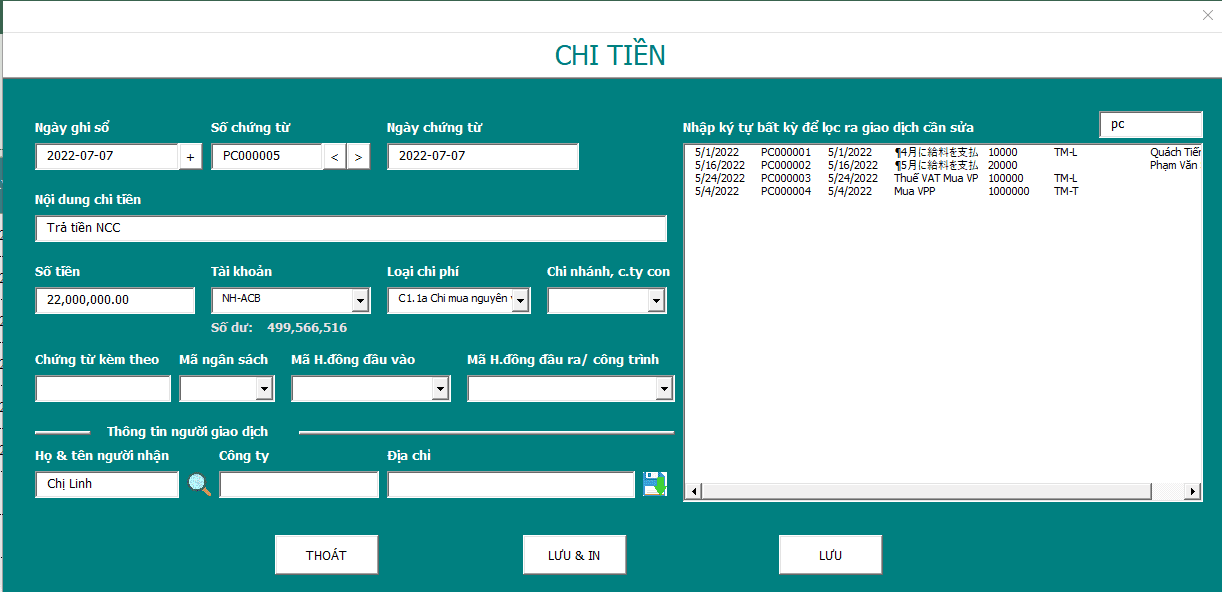The image size is (1222, 592).
Task: Click the magnifier icon to search recipient
Action: [200, 485]
